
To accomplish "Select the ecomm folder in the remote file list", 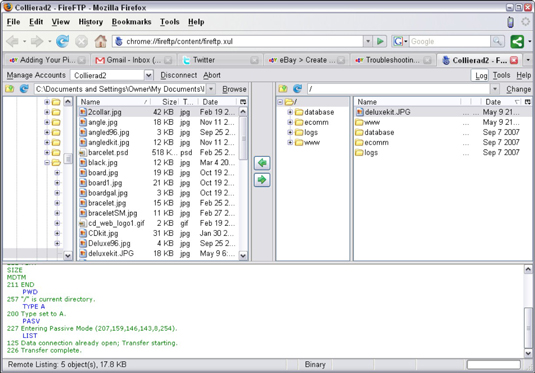I will tap(442, 142).
